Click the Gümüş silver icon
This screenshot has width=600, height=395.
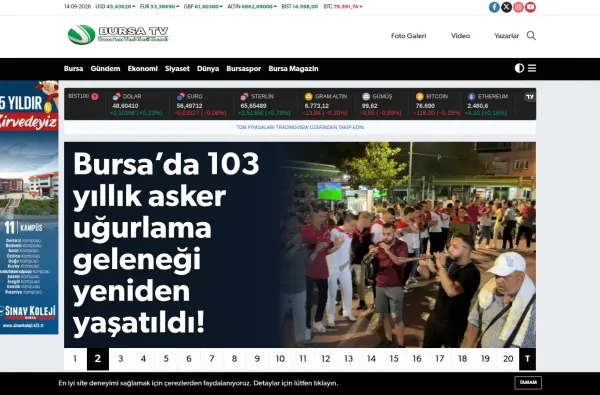pos(366,96)
